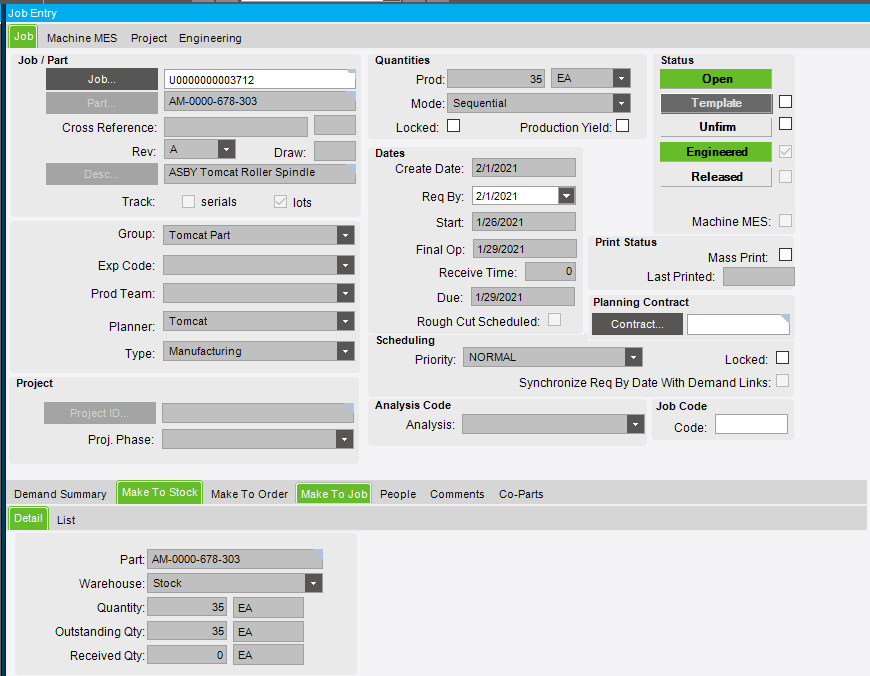Open the Engineering tab
This screenshot has width=870, height=676.
point(210,38)
